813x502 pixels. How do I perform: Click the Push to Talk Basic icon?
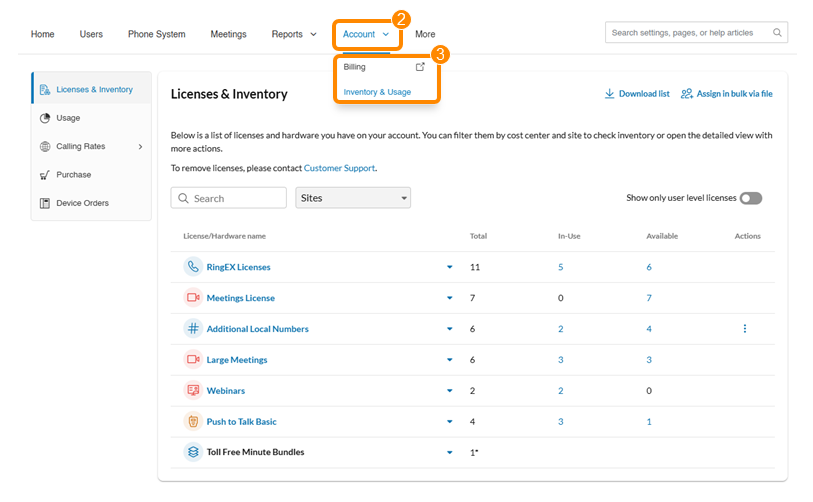click(193, 421)
